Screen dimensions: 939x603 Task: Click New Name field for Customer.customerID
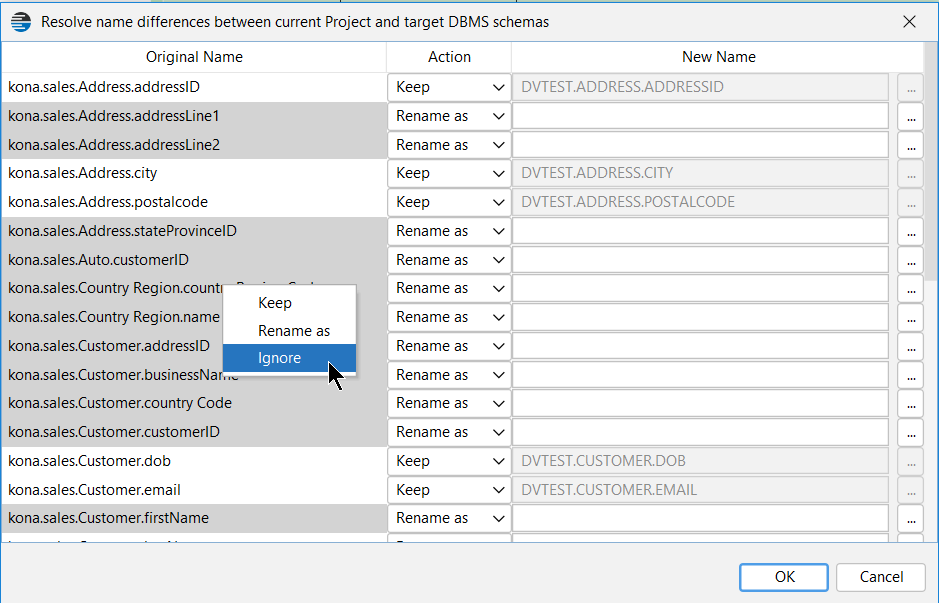click(x=700, y=432)
